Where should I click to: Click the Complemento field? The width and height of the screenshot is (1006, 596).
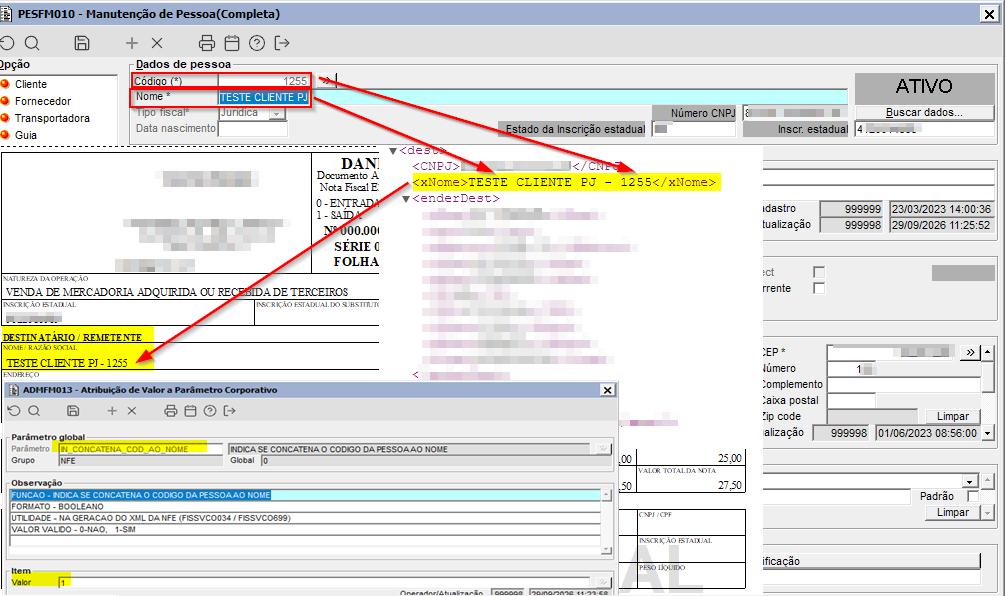pyautogui.click(x=904, y=384)
